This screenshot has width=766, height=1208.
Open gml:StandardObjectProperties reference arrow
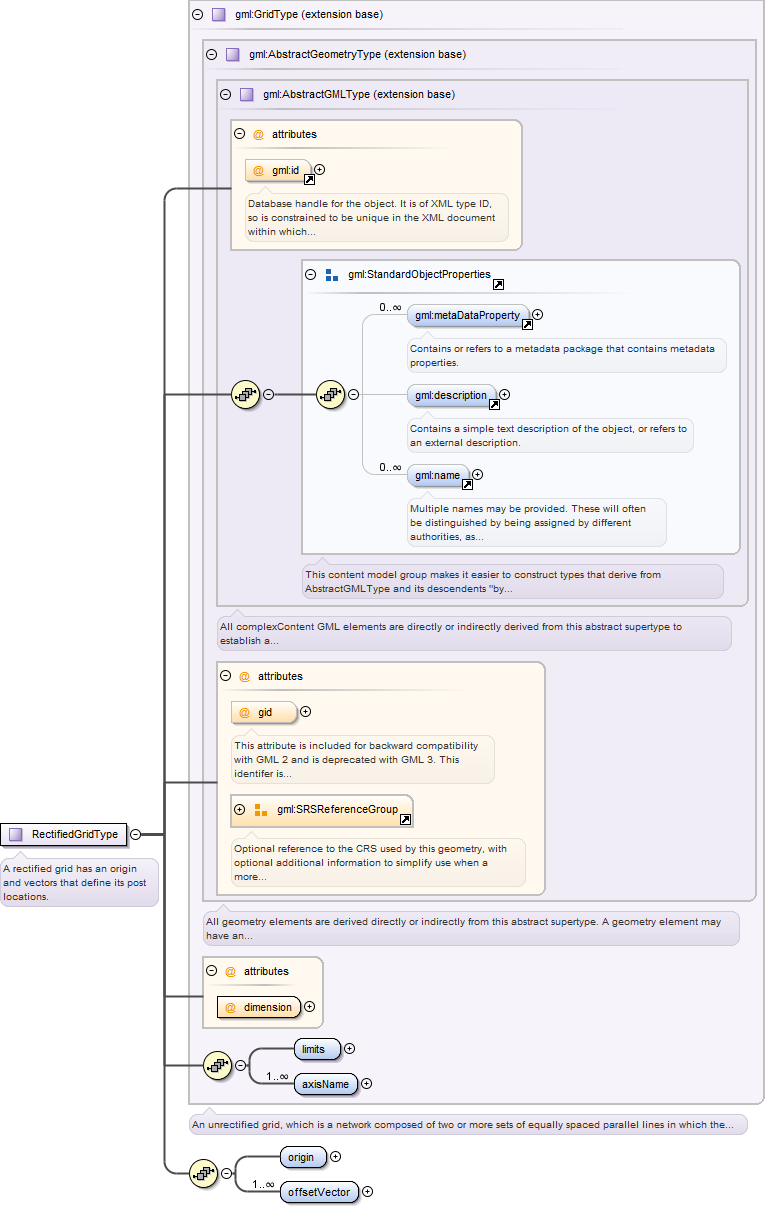(x=498, y=284)
